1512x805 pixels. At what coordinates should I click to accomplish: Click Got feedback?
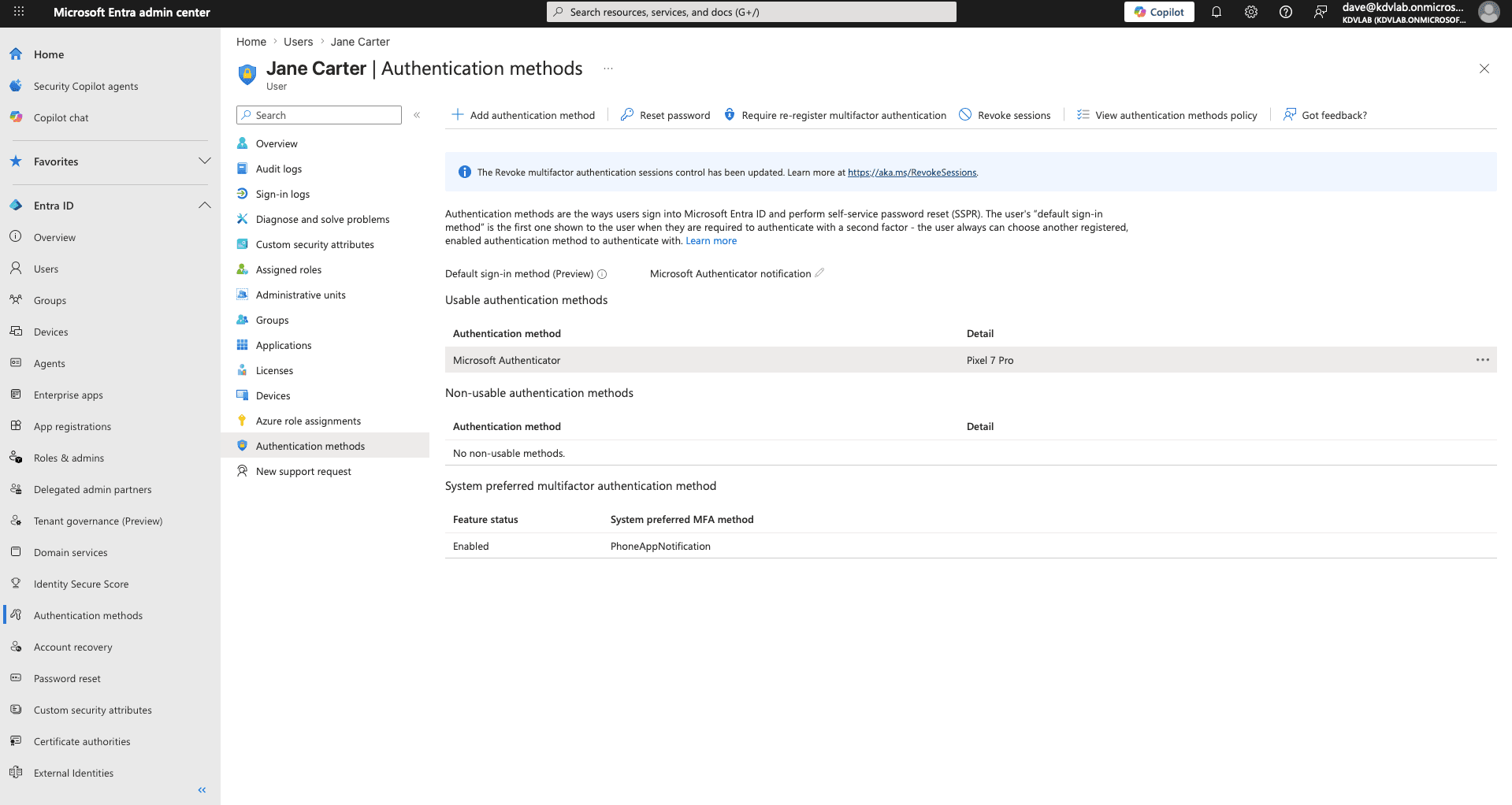click(1325, 115)
